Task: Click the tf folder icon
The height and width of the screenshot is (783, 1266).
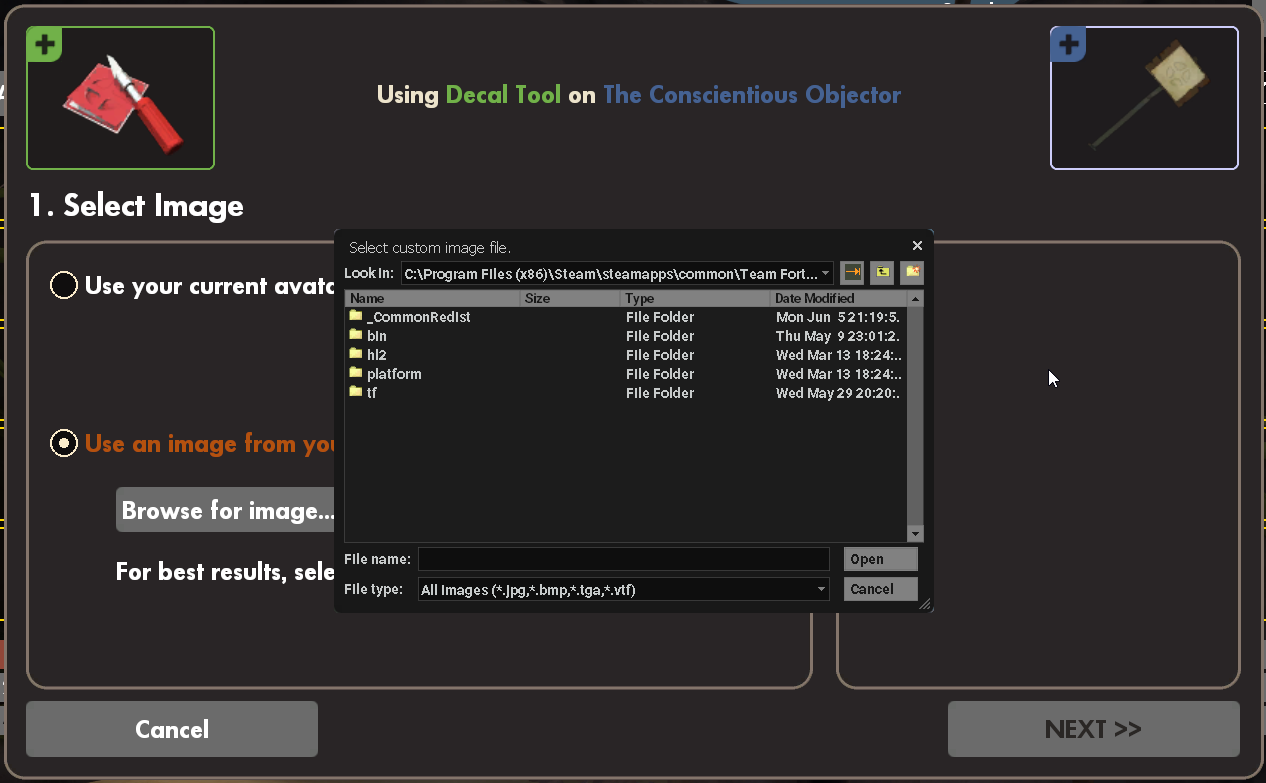Action: [355, 392]
